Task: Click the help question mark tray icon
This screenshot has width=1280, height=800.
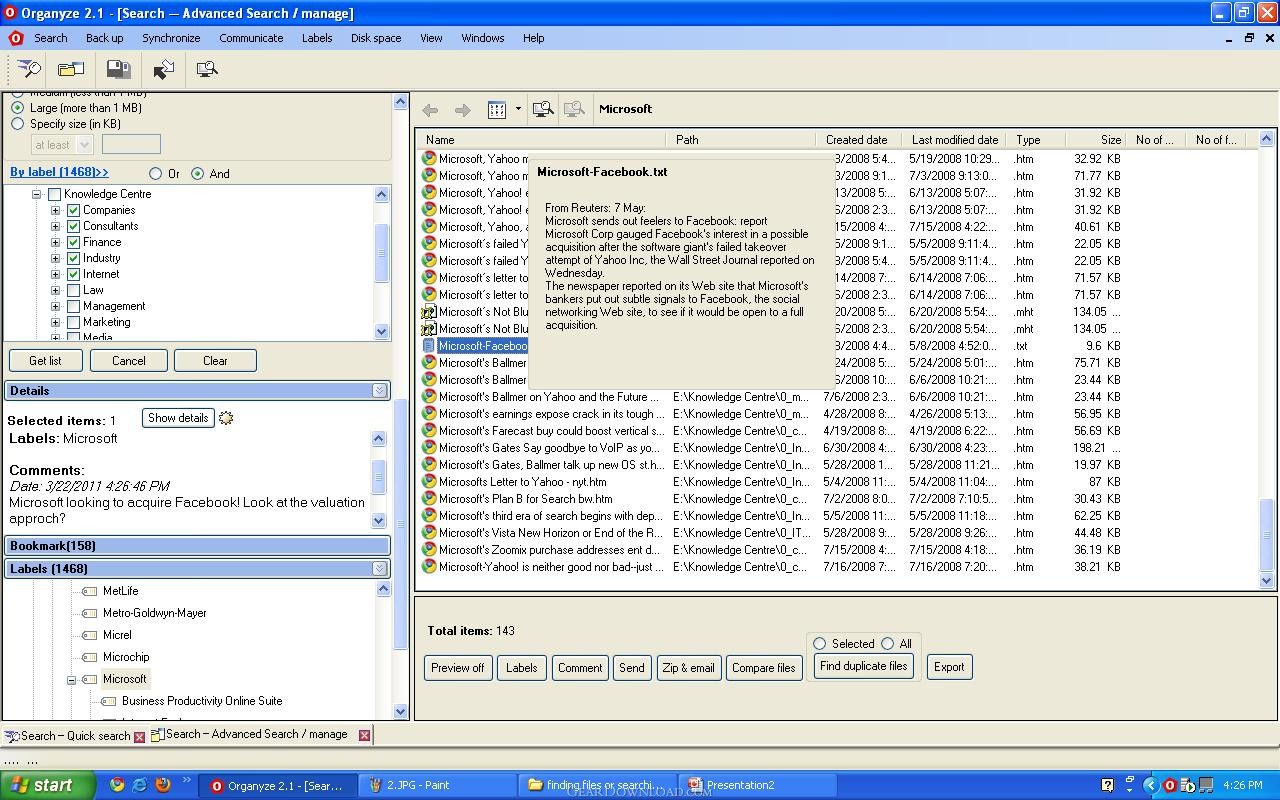Action: 1107,785
